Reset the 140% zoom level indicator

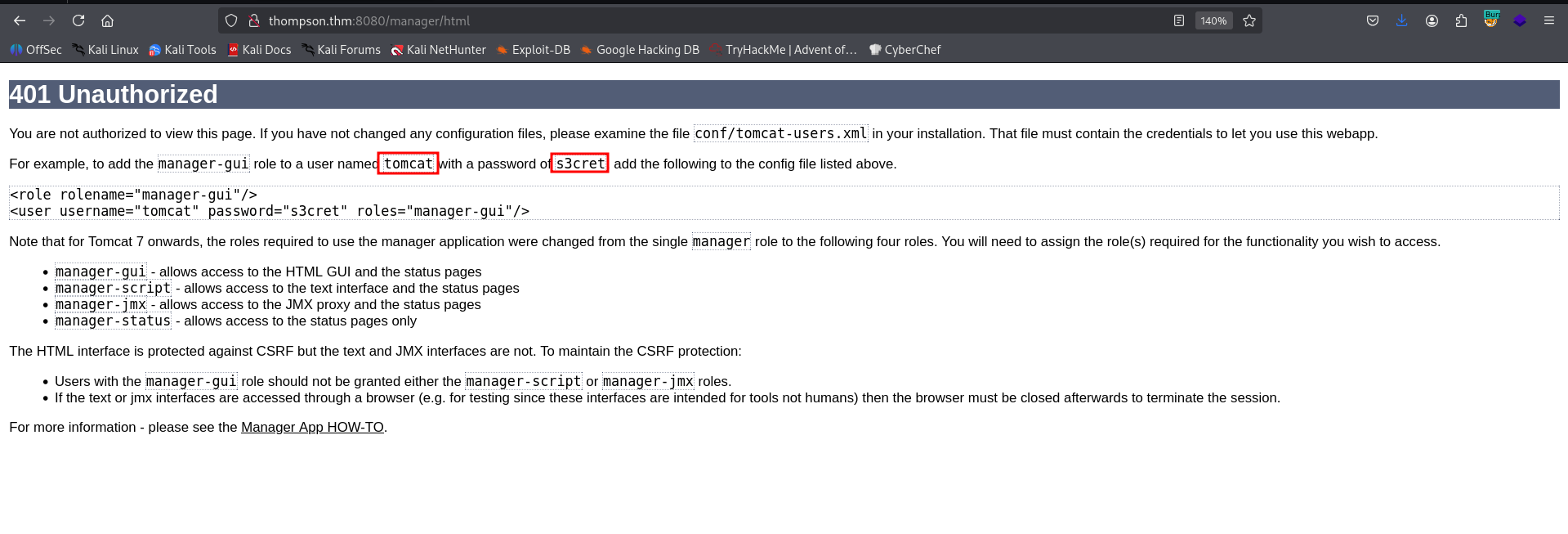click(1213, 20)
